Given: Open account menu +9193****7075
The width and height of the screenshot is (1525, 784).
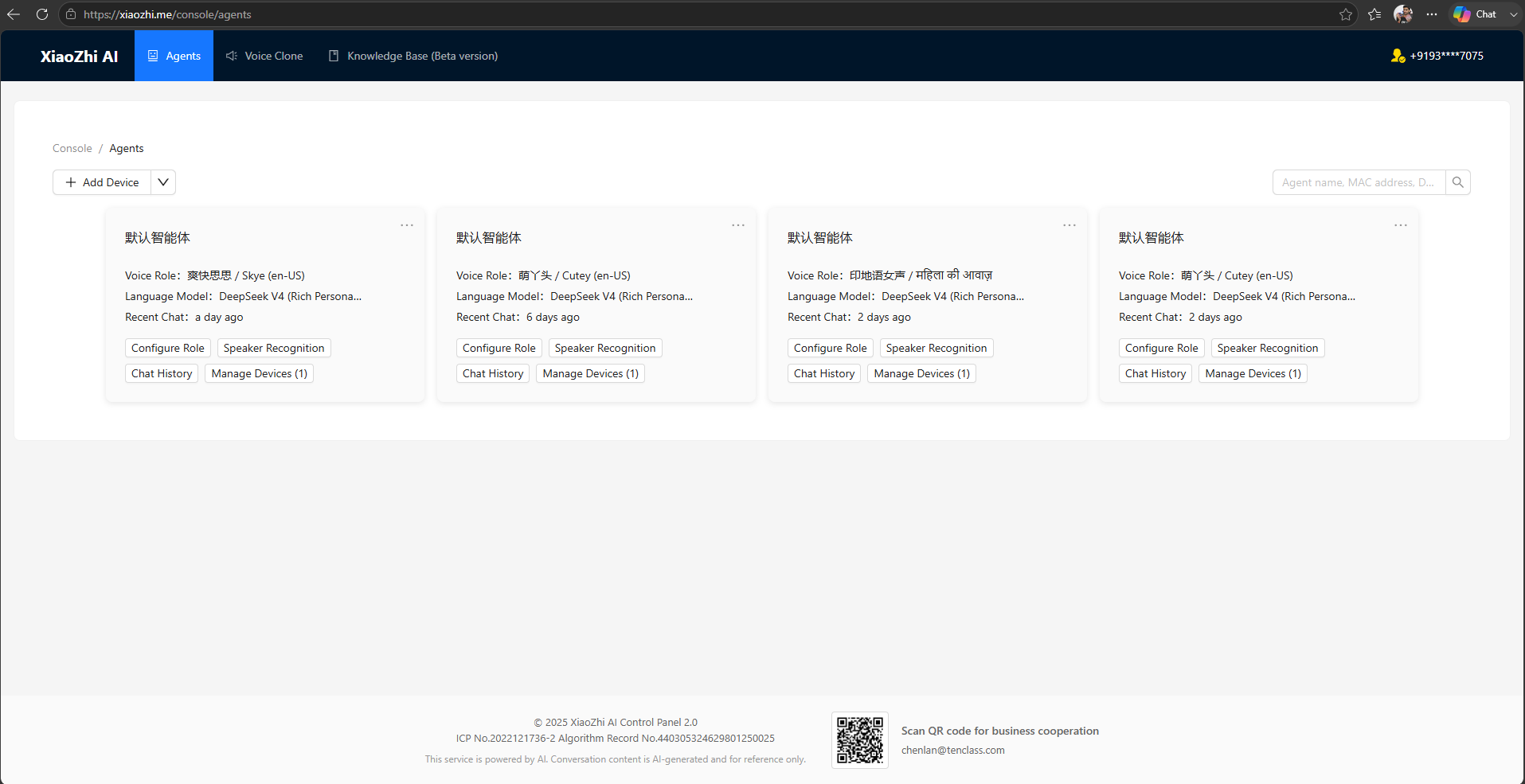Looking at the screenshot, I should pos(1446,56).
